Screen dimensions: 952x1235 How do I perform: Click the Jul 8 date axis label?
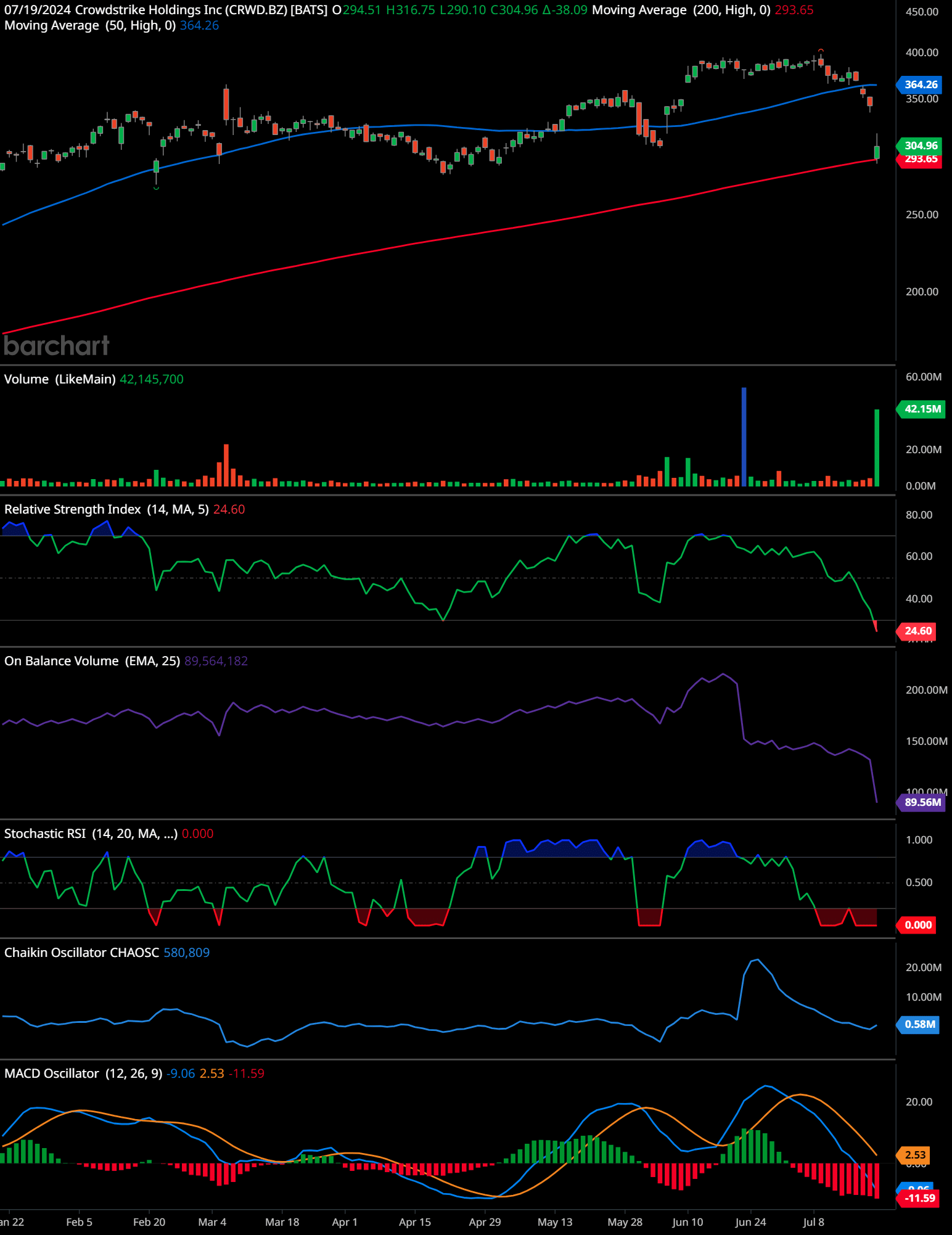point(813,1222)
